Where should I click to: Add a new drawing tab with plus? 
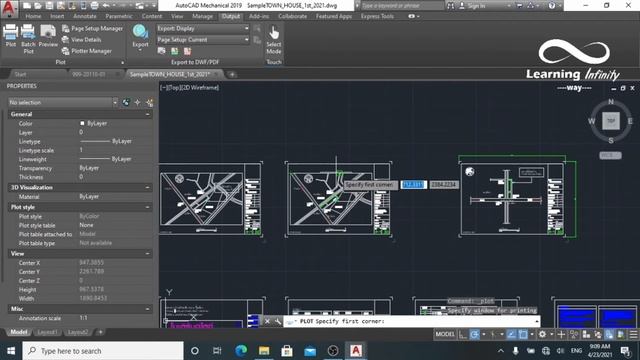(x=232, y=74)
